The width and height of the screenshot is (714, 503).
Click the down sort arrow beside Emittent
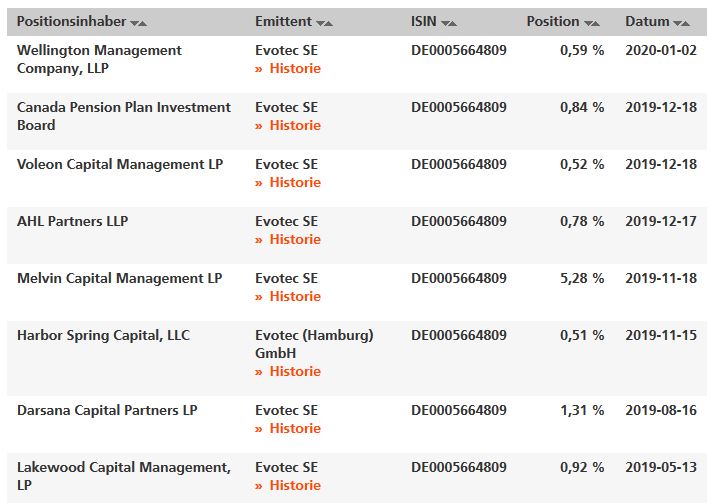[320, 23]
